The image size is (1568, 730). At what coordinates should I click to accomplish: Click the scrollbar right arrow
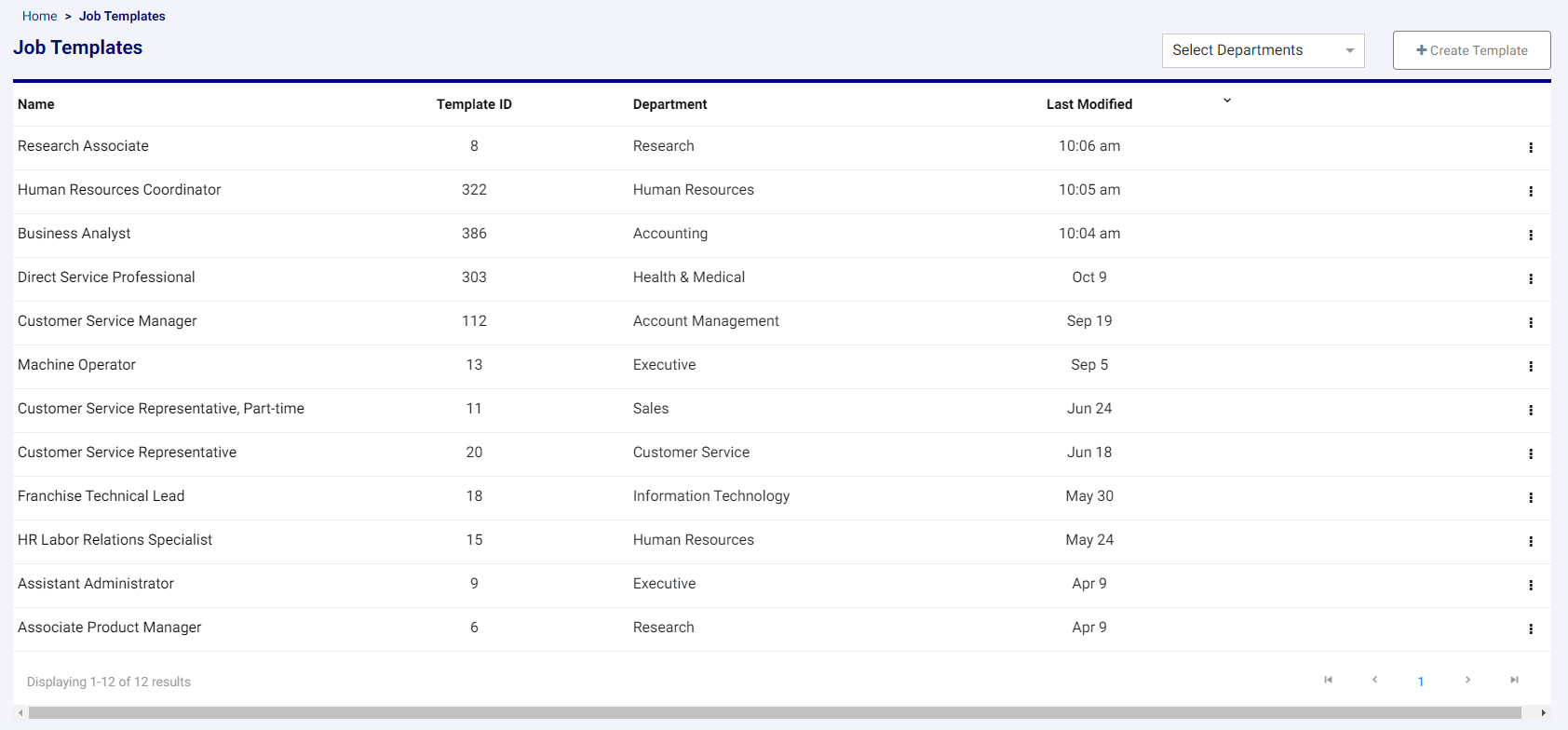[x=1543, y=712]
